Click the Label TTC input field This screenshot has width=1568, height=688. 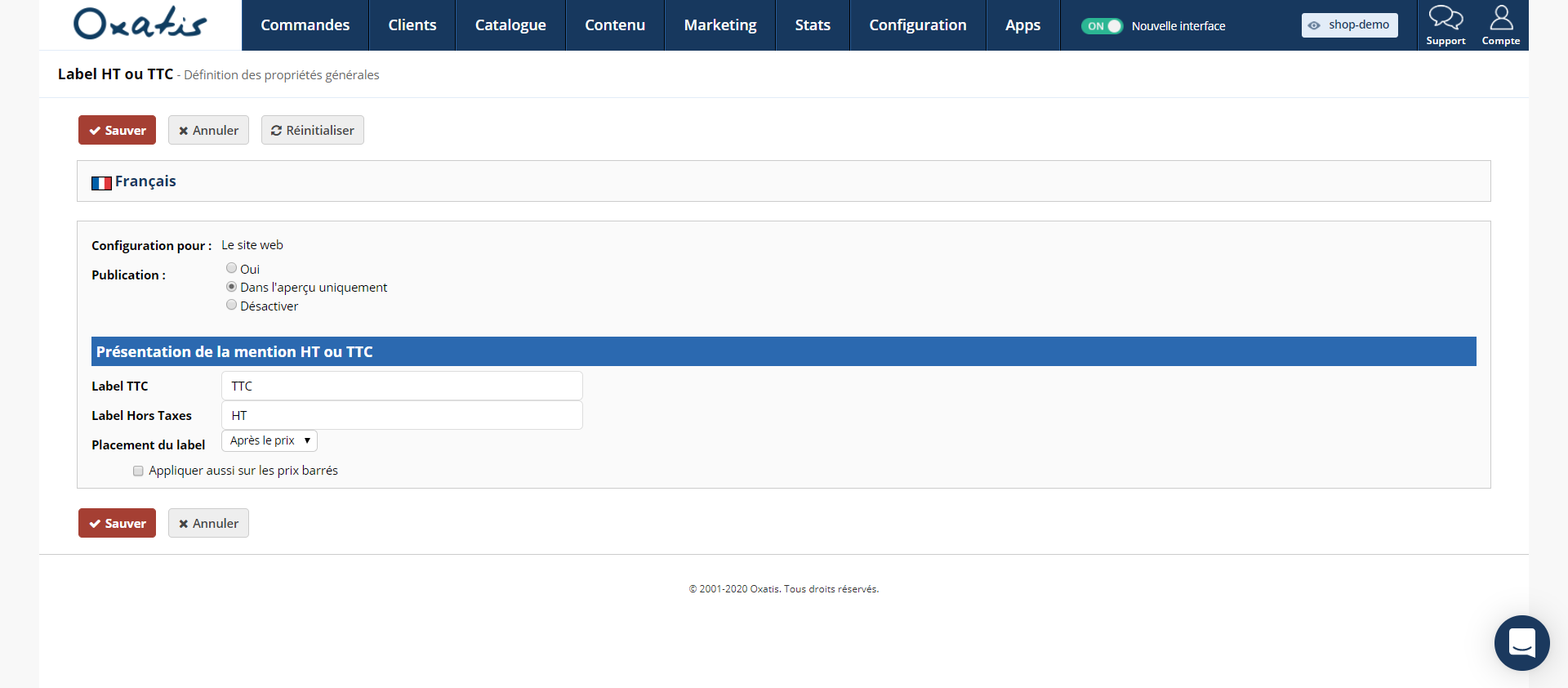pyautogui.click(x=402, y=386)
